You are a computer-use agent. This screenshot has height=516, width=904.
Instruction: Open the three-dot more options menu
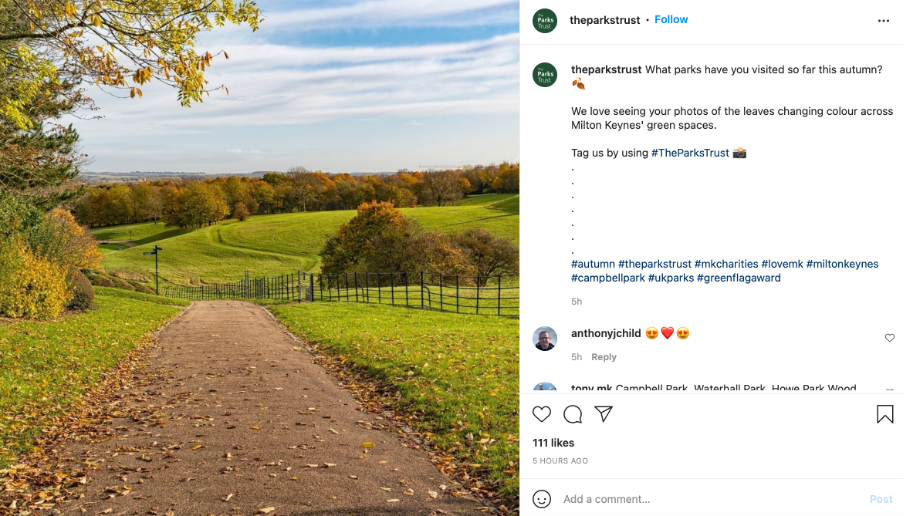point(883,20)
